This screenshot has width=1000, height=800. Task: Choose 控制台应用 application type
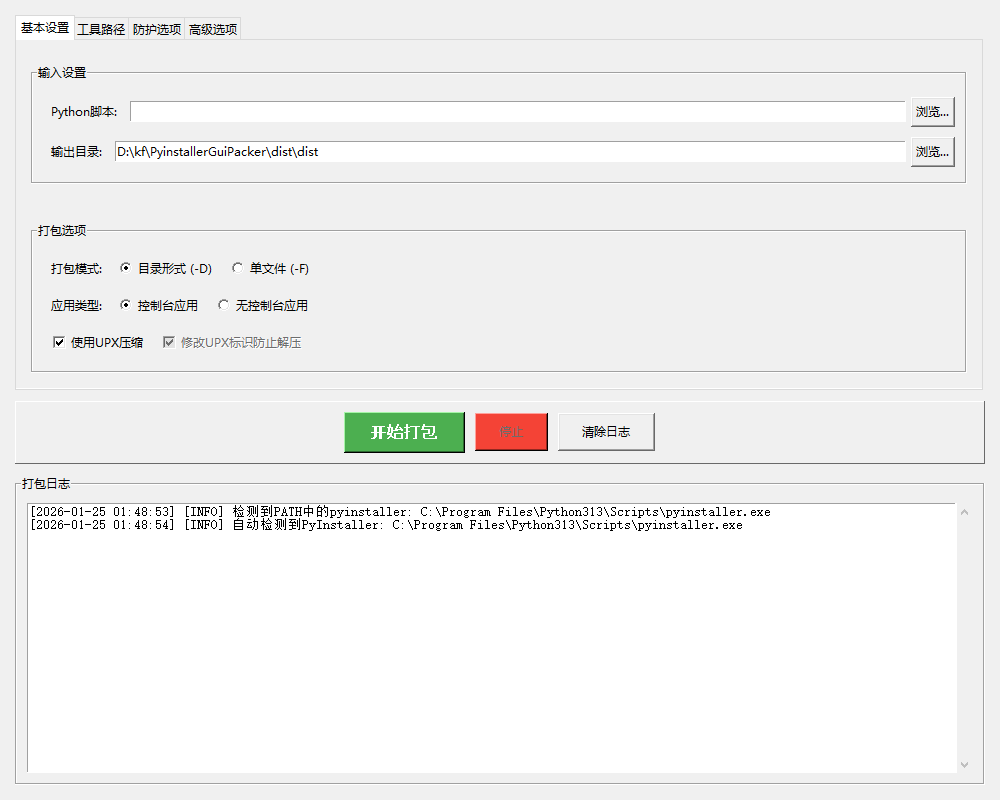[x=126, y=305]
